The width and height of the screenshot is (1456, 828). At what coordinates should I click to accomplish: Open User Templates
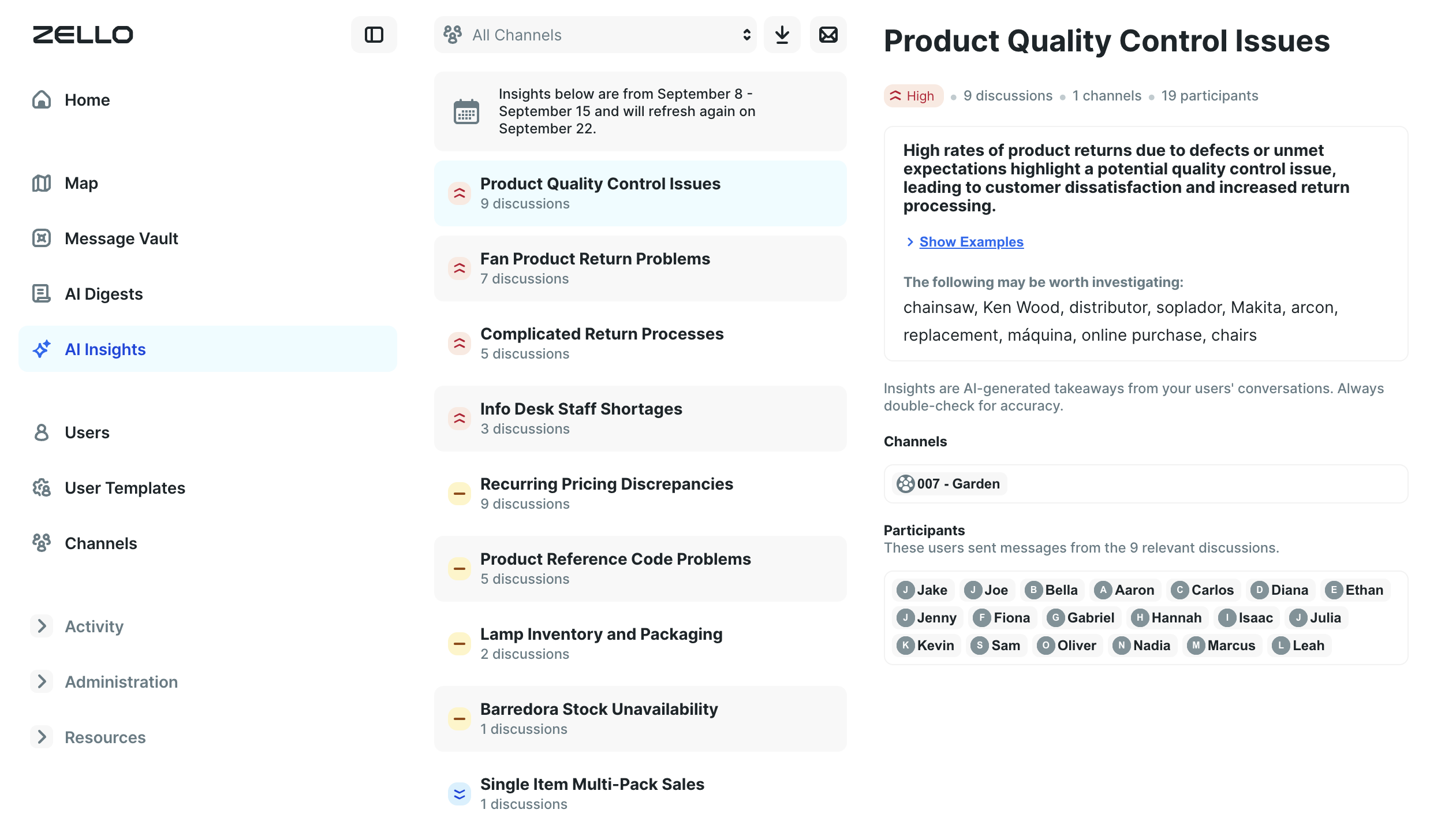125,488
